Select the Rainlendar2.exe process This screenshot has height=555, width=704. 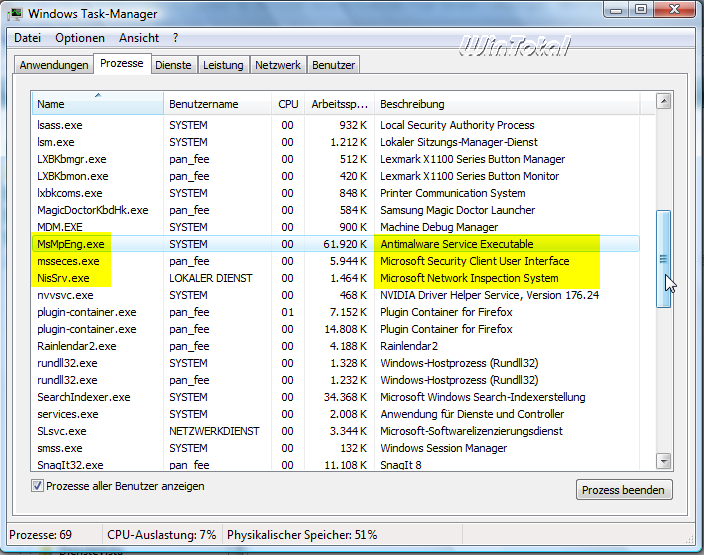[336, 347]
